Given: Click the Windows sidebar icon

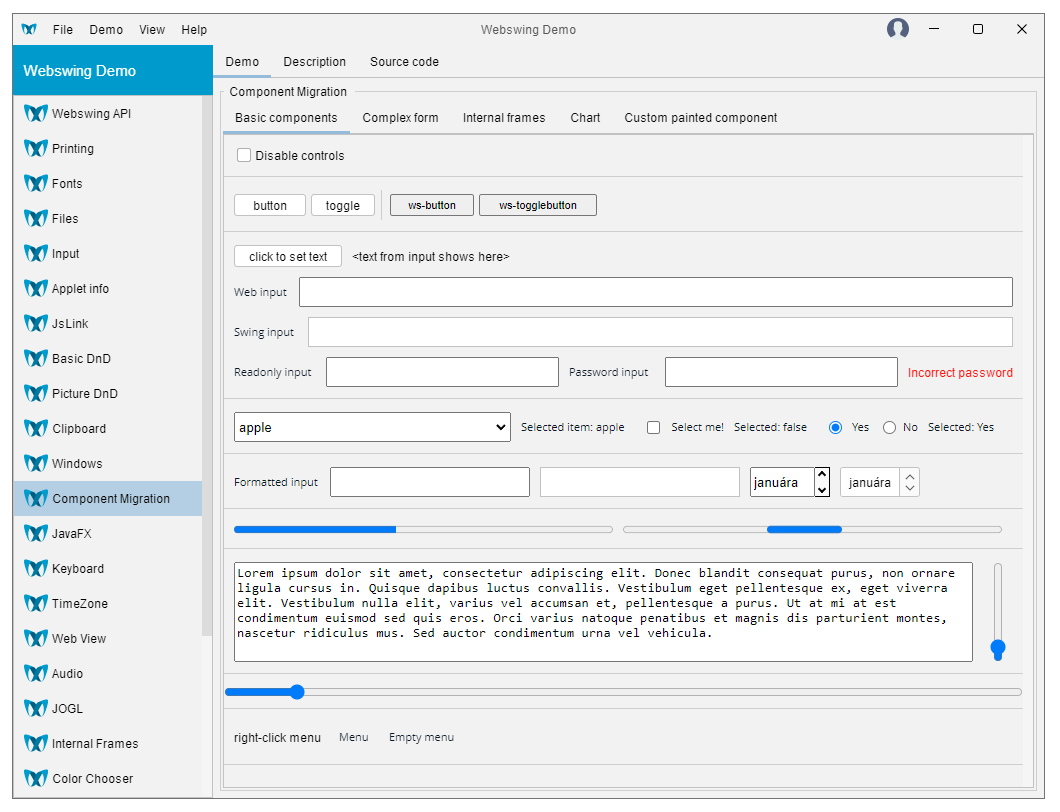Looking at the screenshot, I should pyautogui.click(x=36, y=463).
